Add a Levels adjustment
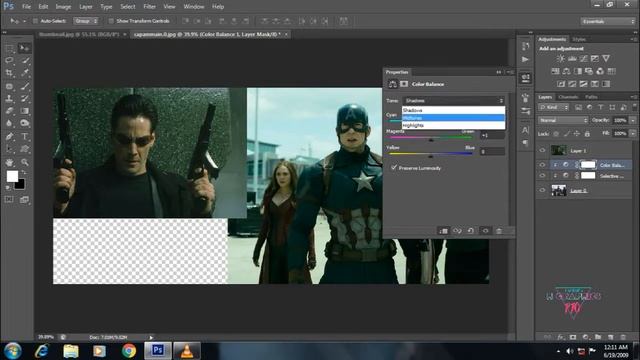The image size is (640, 360). click(572, 59)
